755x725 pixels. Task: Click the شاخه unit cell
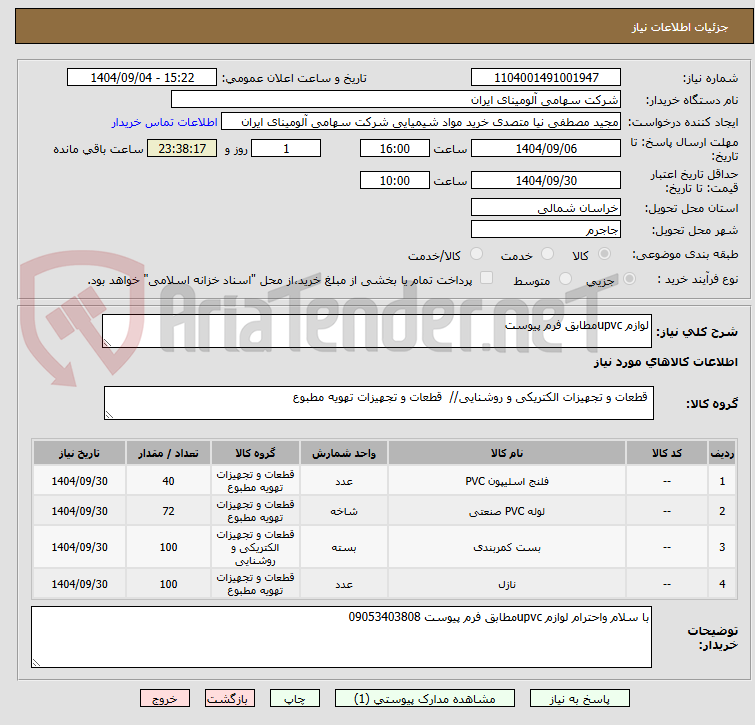[x=344, y=511]
